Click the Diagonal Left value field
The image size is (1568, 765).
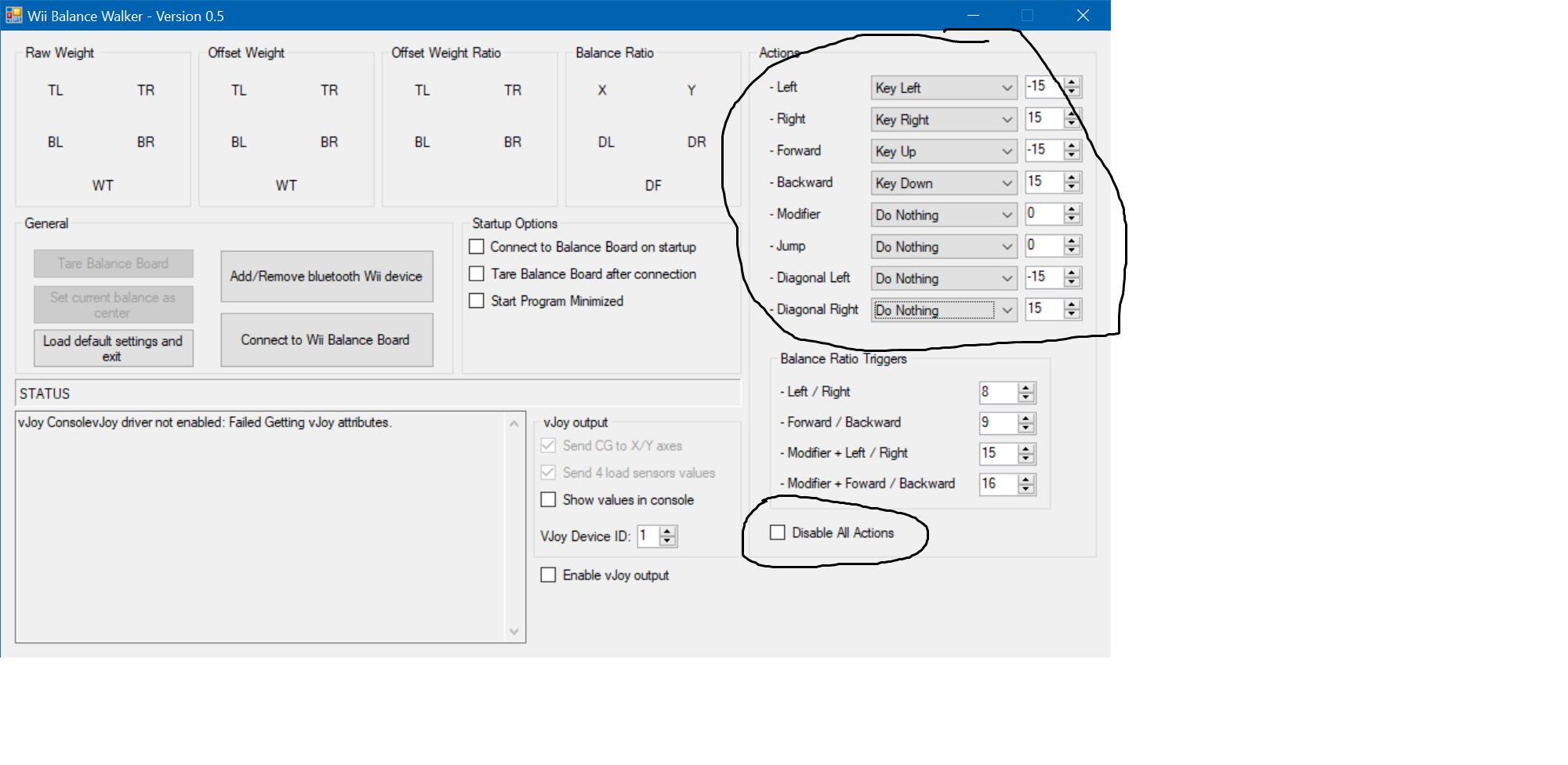pyautogui.click(x=1044, y=277)
